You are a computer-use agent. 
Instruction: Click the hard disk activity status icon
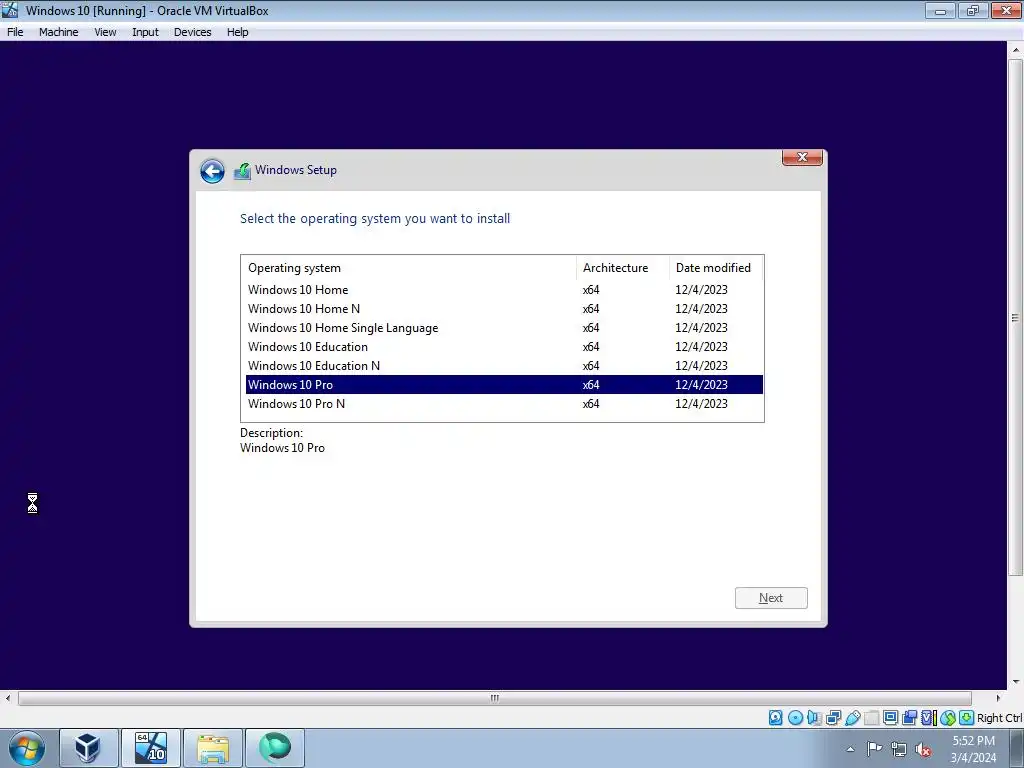[775, 718]
